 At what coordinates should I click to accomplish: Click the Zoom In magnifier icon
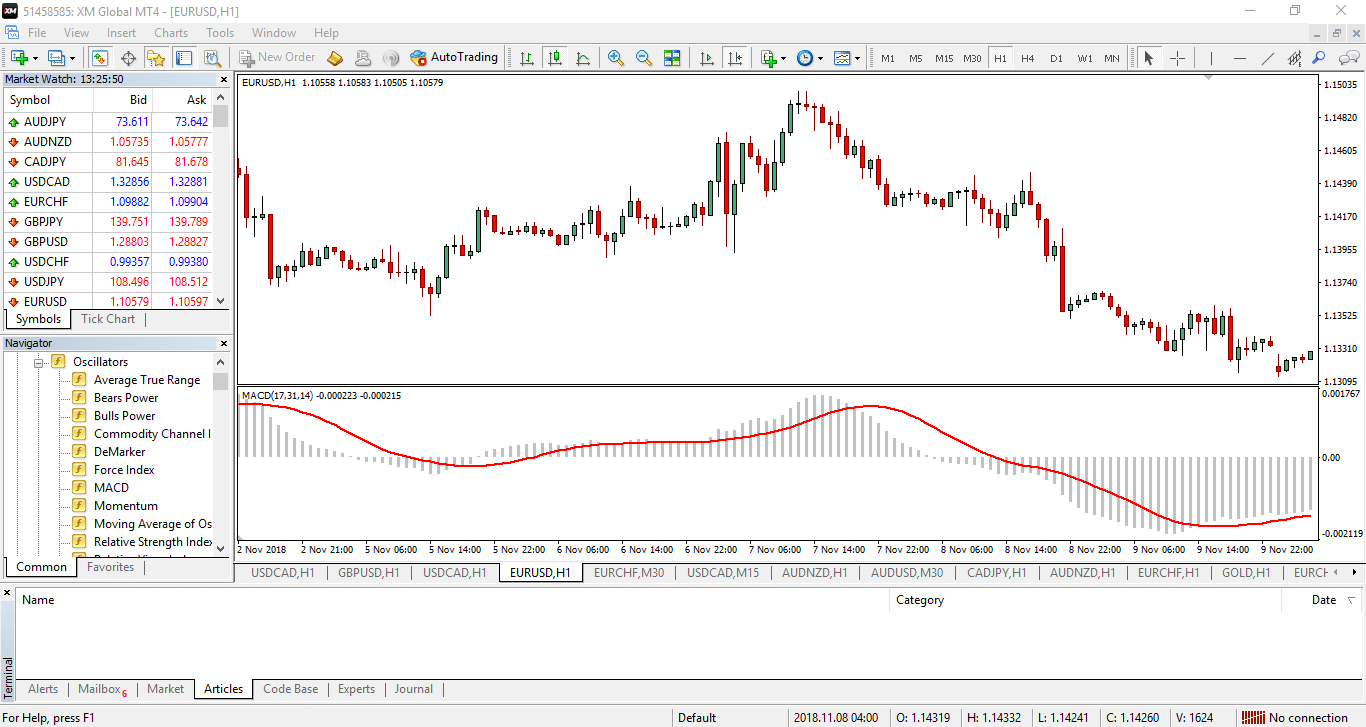pyautogui.click(x=616, y=58)
